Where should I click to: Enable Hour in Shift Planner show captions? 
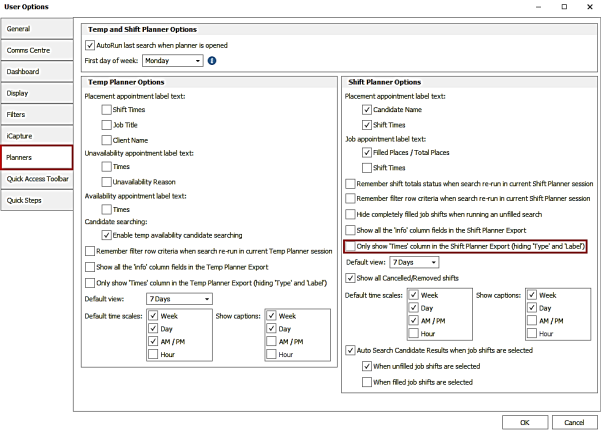click(532, 334)
